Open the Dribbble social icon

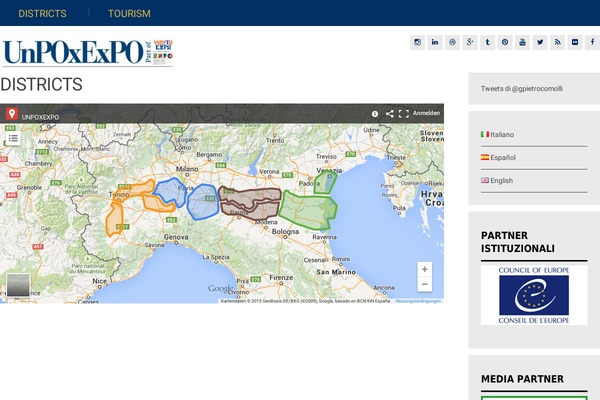[x=452, y=42]
